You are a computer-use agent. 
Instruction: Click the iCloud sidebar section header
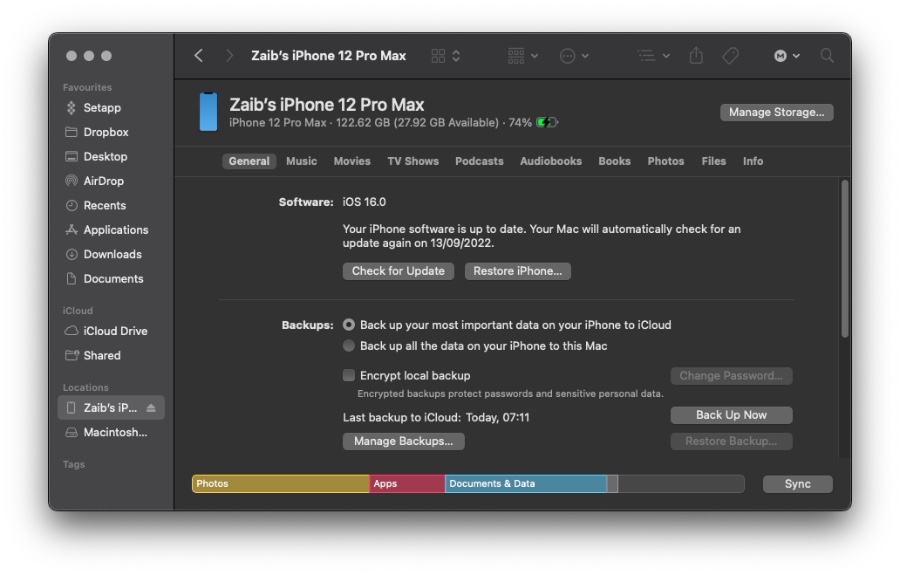(77, 310)
